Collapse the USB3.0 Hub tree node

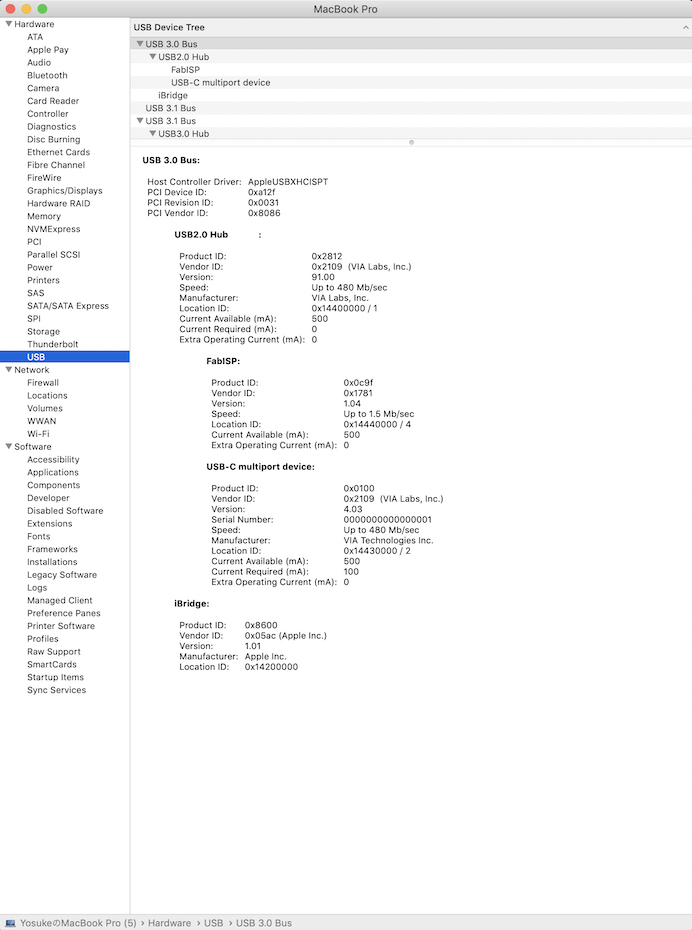pos(152,133)
